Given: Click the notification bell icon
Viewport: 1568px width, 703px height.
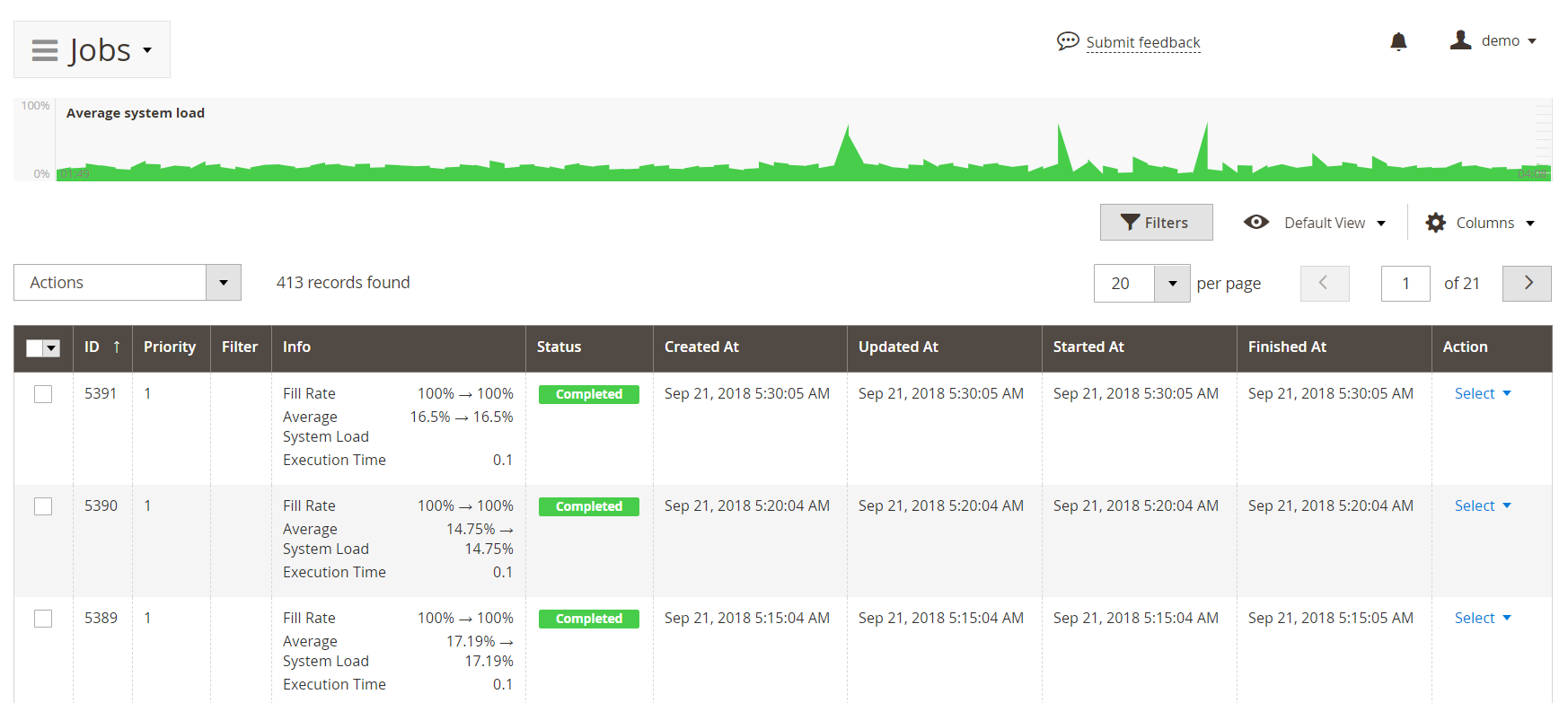Looking at the screenshot, I should coord(1397,41).
